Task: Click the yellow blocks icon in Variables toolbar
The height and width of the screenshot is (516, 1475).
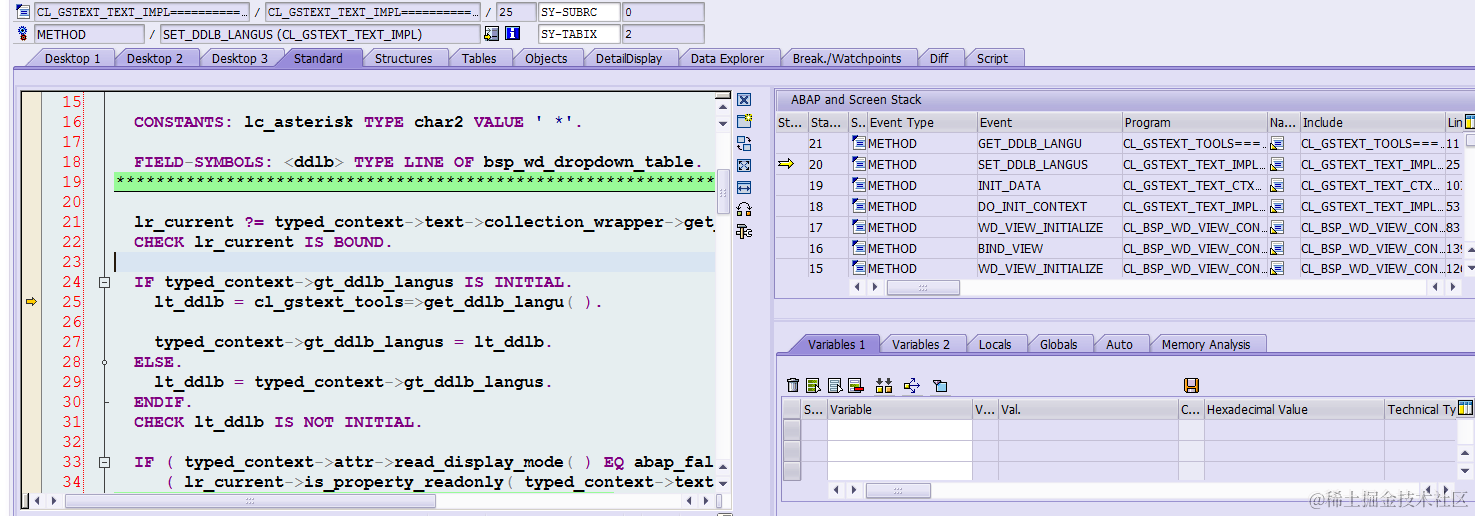Action: 883,385
